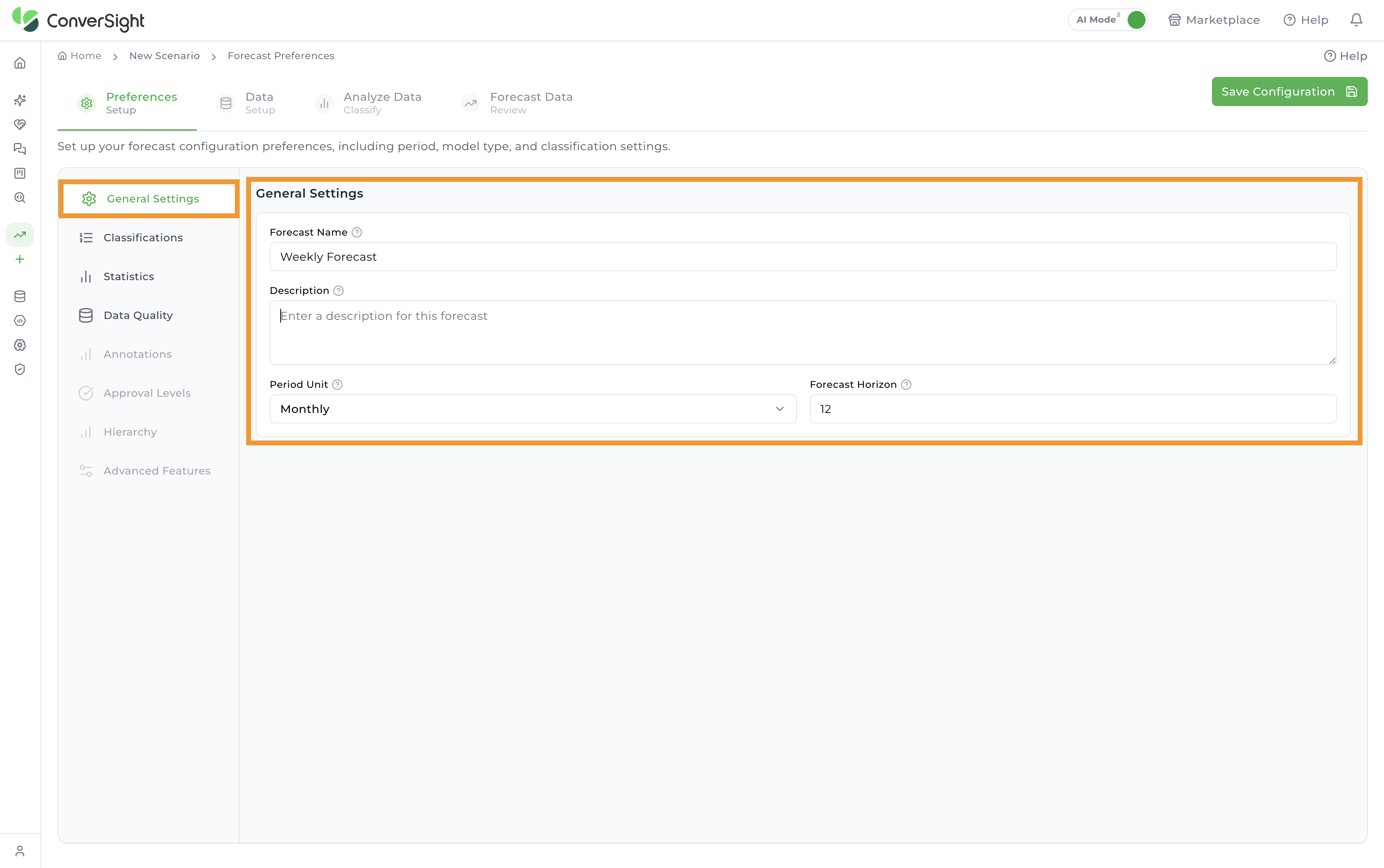
Task: Open the storyboard panel sidebar icon
Action: pyautogui.click(x=20, y=173)
